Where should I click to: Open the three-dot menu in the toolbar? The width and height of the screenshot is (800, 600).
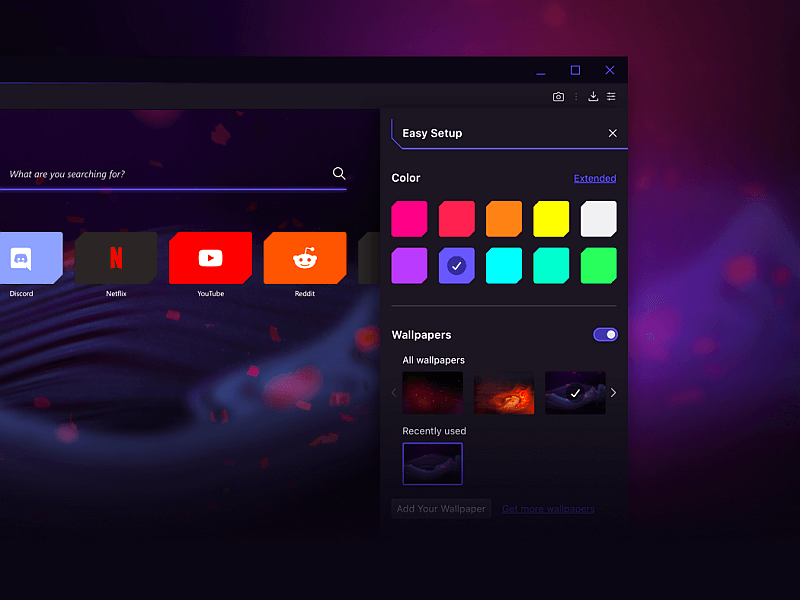tap(576, 97)
